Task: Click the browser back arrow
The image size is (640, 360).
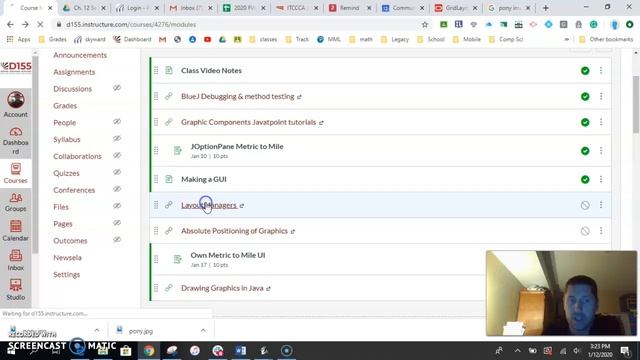Action: point(10,24)
